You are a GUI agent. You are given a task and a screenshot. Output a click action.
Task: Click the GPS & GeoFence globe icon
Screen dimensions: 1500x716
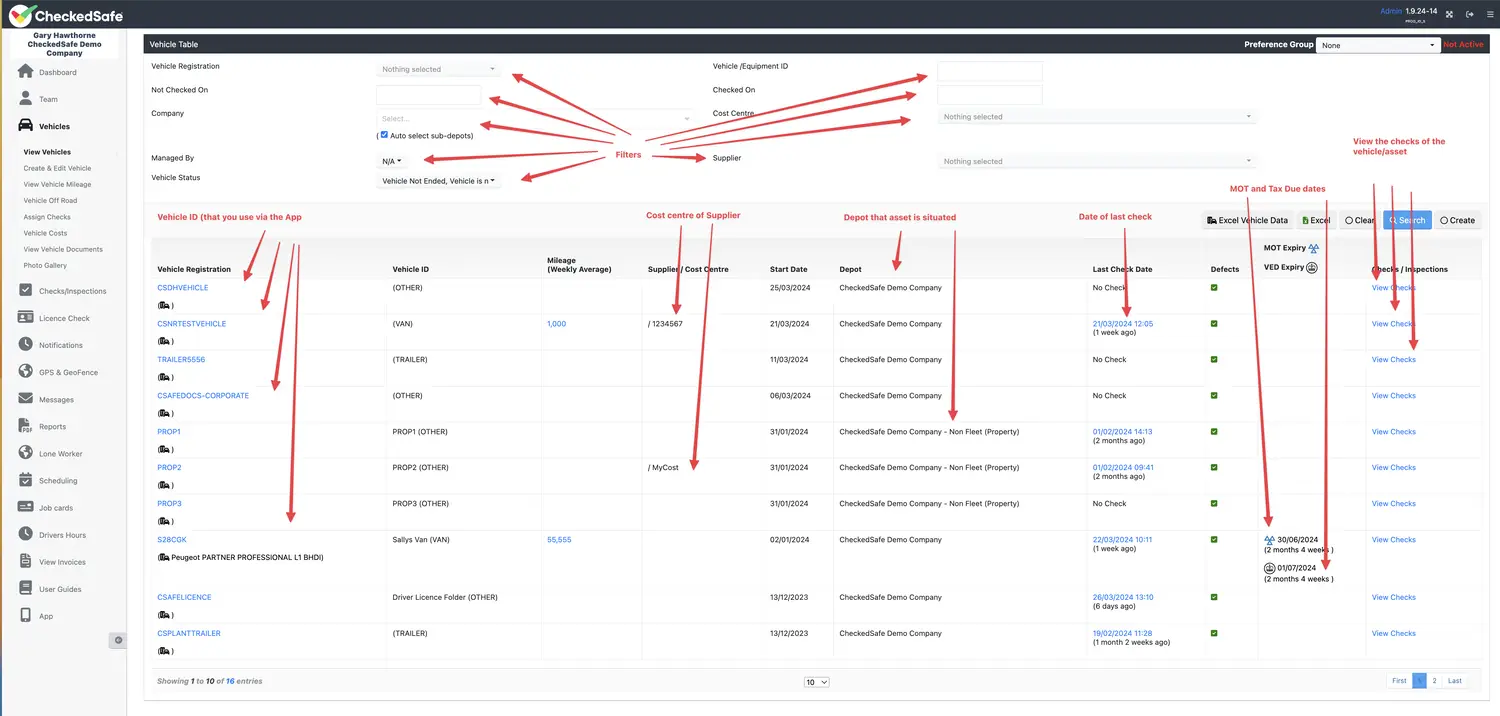[26, 372]
